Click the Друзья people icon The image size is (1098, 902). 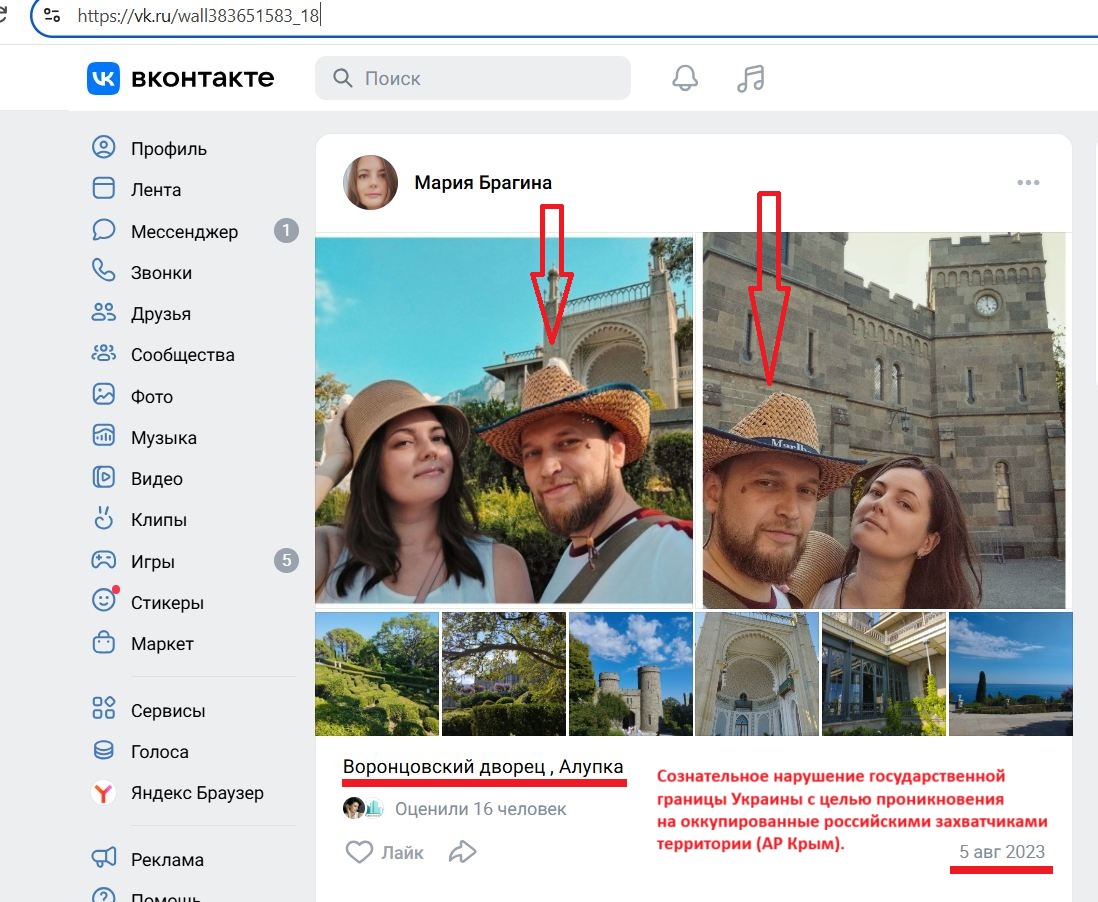[x=104, y=312]
